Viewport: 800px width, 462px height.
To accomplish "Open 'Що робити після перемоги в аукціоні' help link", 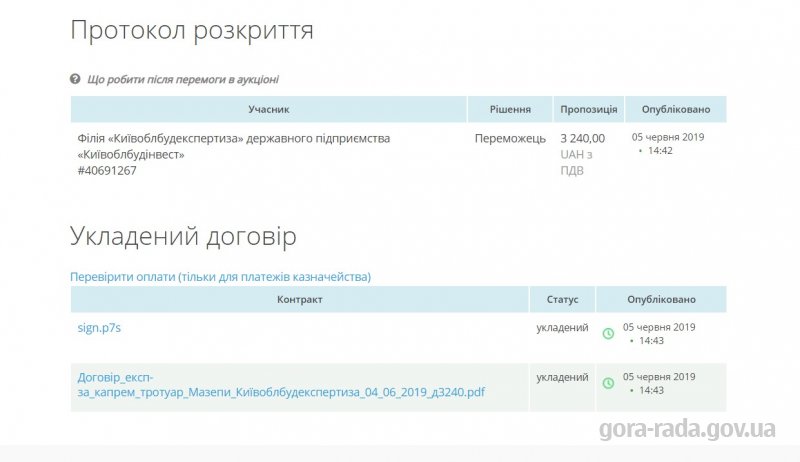I will [183, 80].
